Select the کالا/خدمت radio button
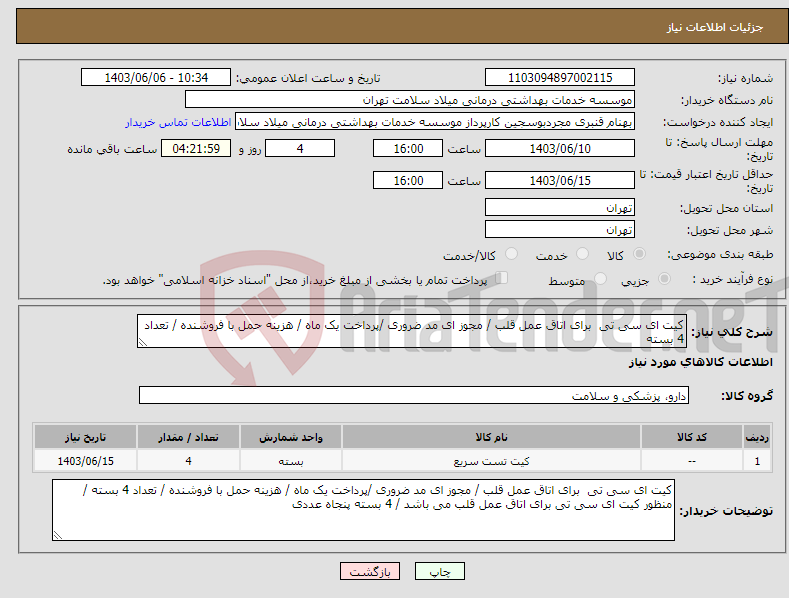This screenshot has width=789, height=598. point(511,254)
